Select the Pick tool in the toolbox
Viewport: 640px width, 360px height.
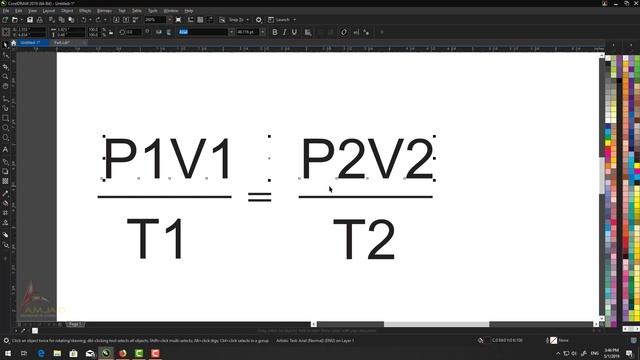point(5,44)
